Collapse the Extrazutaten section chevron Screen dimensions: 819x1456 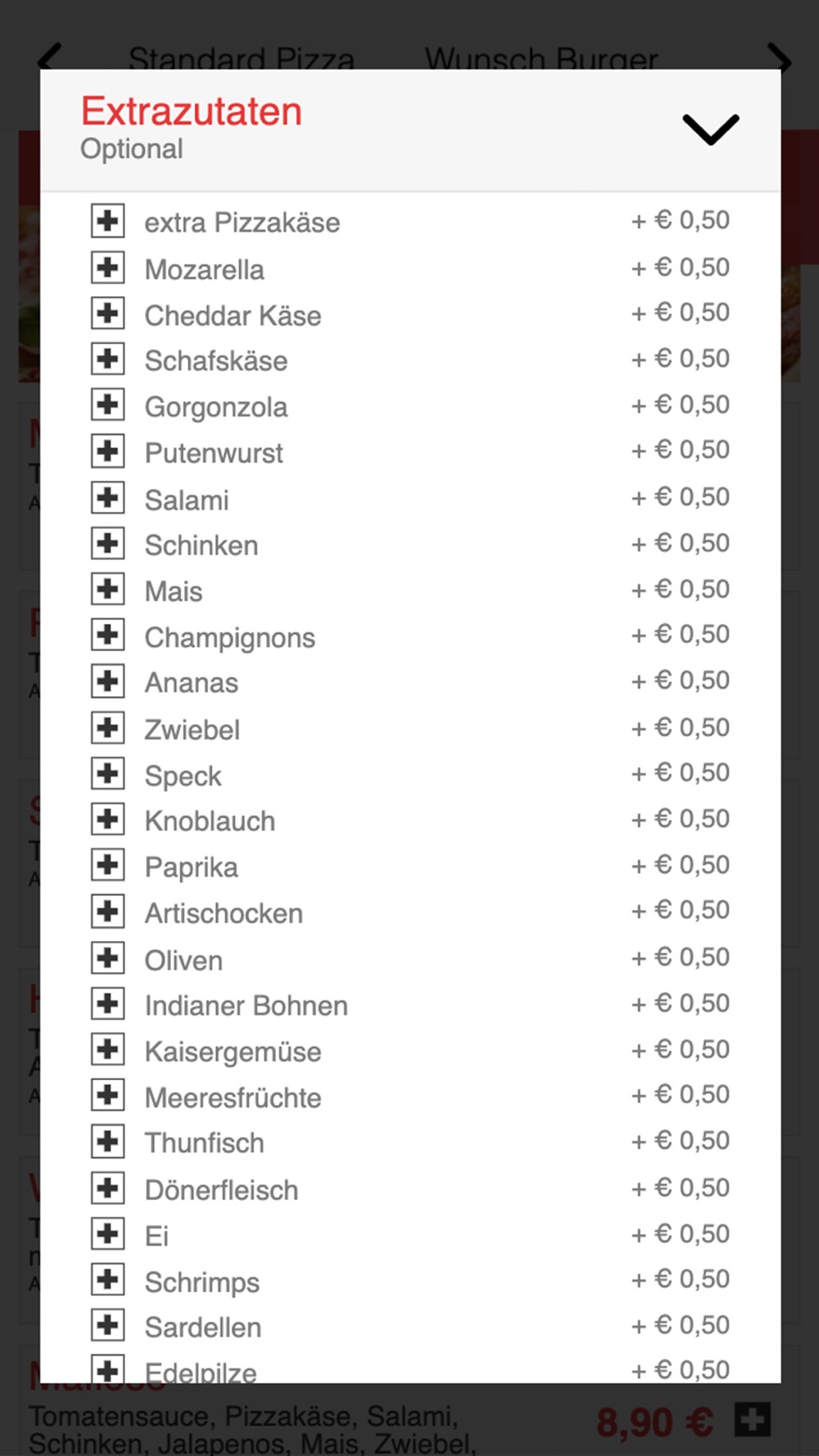[711, 129]
